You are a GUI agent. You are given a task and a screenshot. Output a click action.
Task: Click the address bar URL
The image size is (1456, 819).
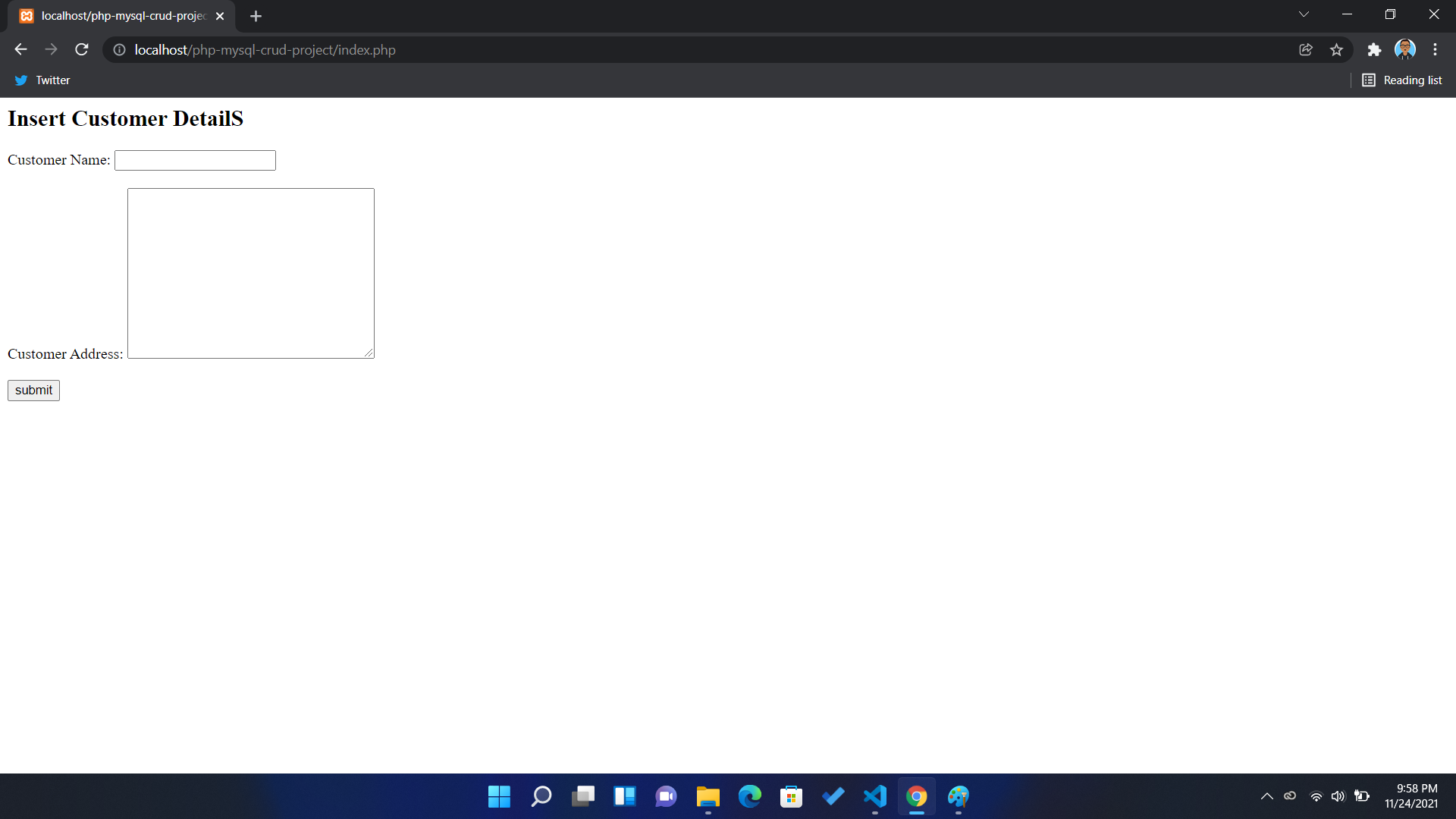point(264,49)
